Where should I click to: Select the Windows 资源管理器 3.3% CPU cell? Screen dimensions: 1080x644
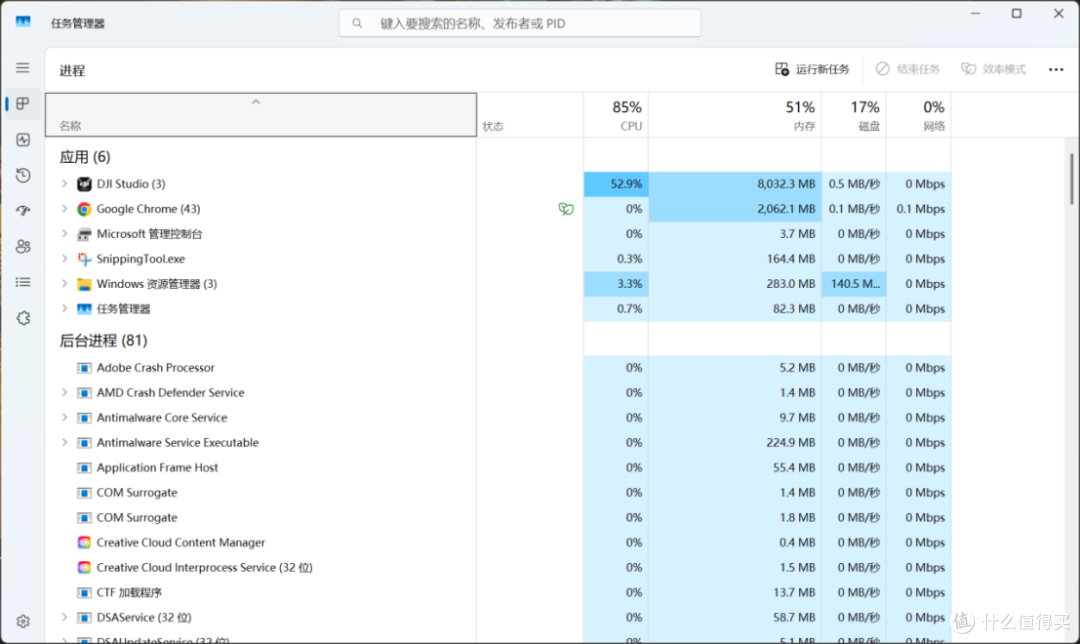coord(616,284)
